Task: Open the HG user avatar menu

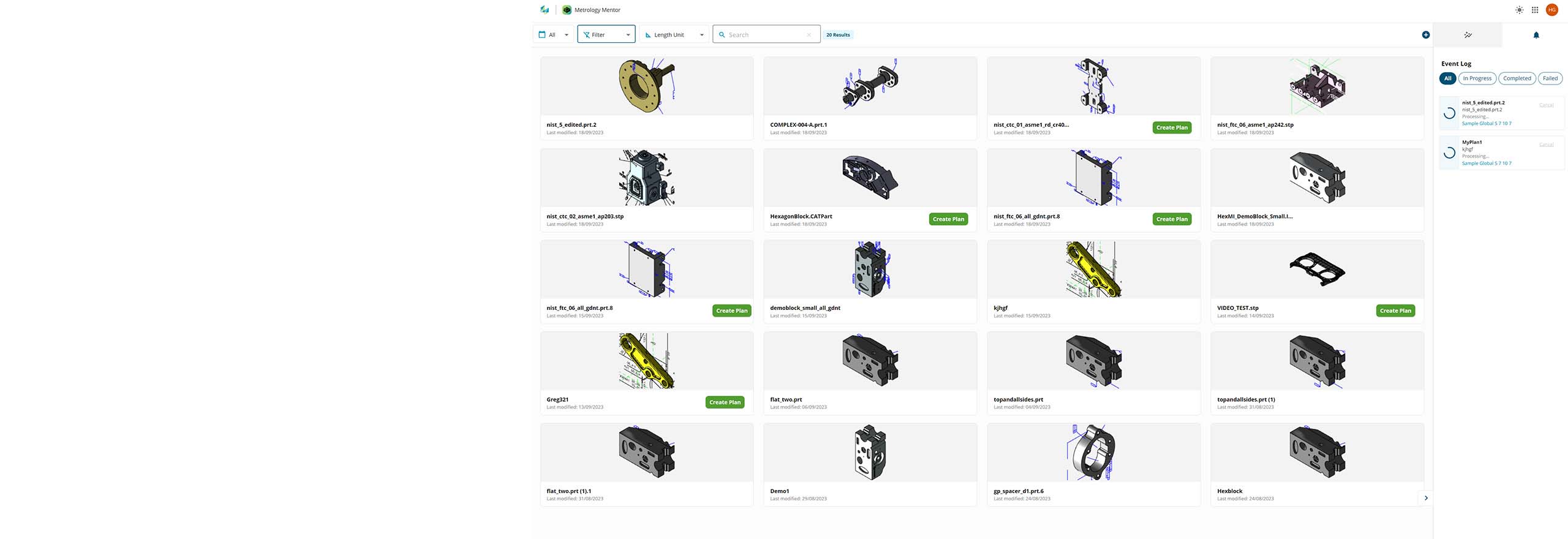Action: point(1551,10)
